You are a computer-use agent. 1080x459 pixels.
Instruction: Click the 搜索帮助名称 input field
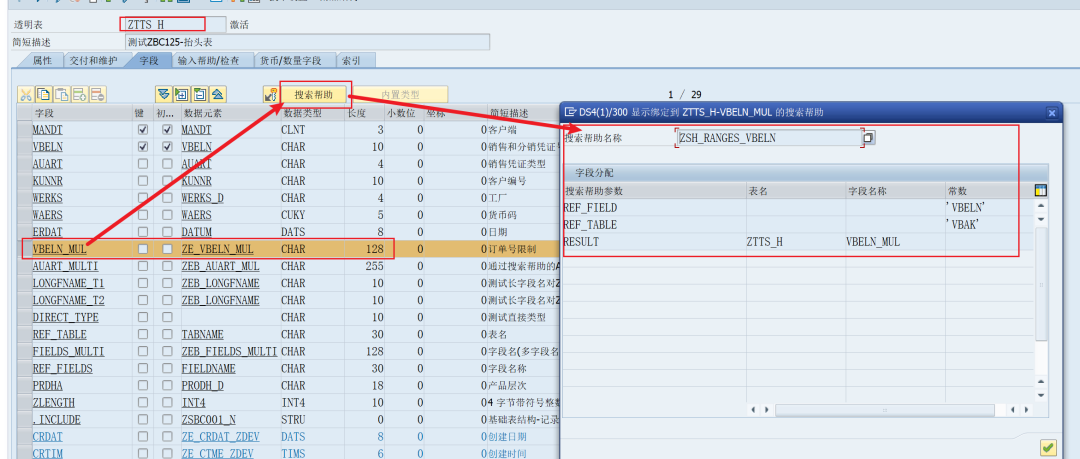[x=768, y=138]
